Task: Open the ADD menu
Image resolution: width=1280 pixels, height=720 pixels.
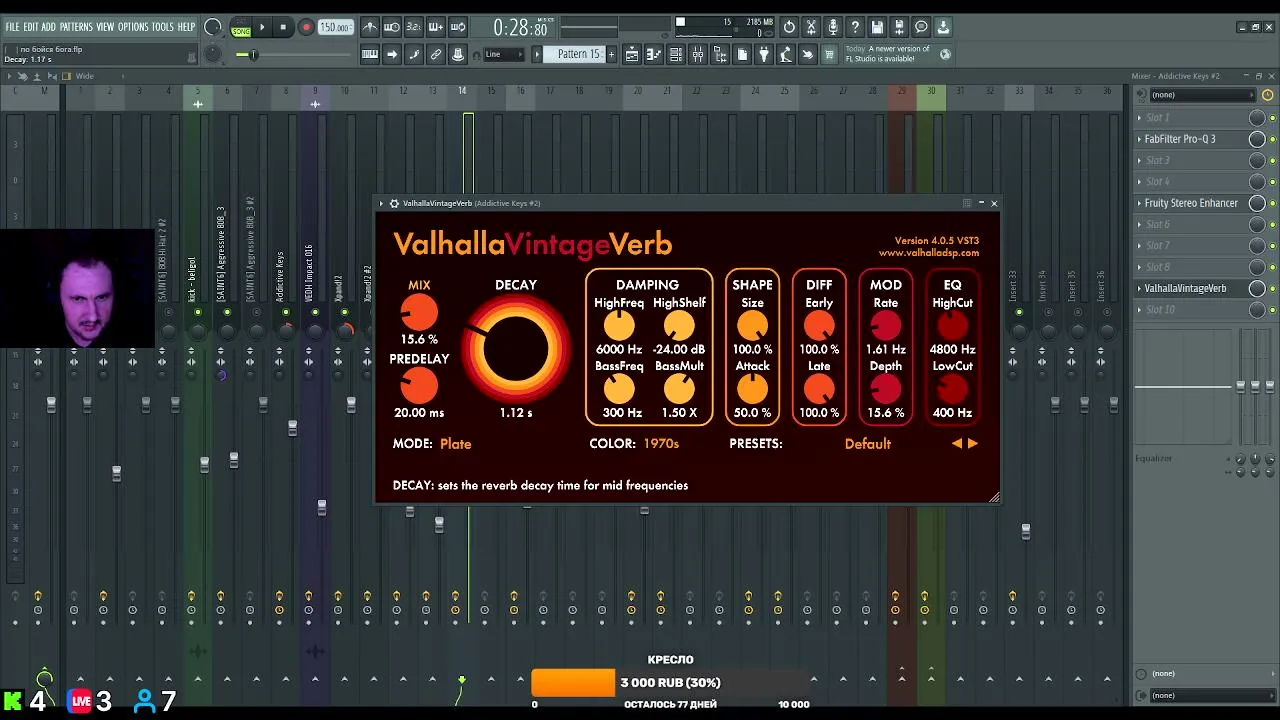Action: (48, 27)
